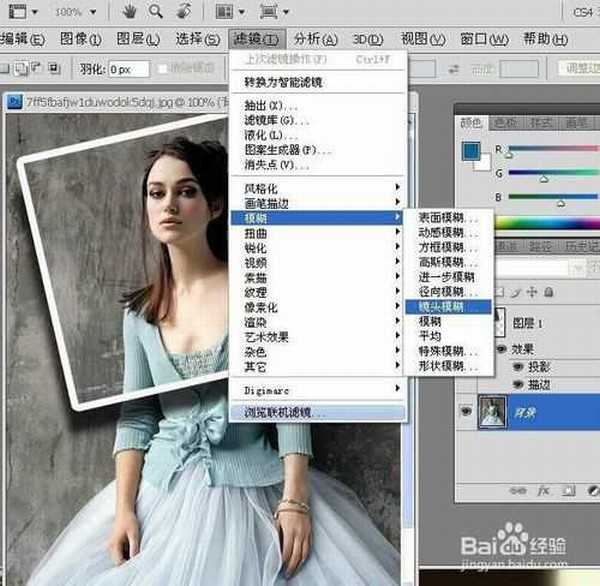Open the 图像(I) menu
Viewport: 600px width, 586px height.
click(80, 39)
